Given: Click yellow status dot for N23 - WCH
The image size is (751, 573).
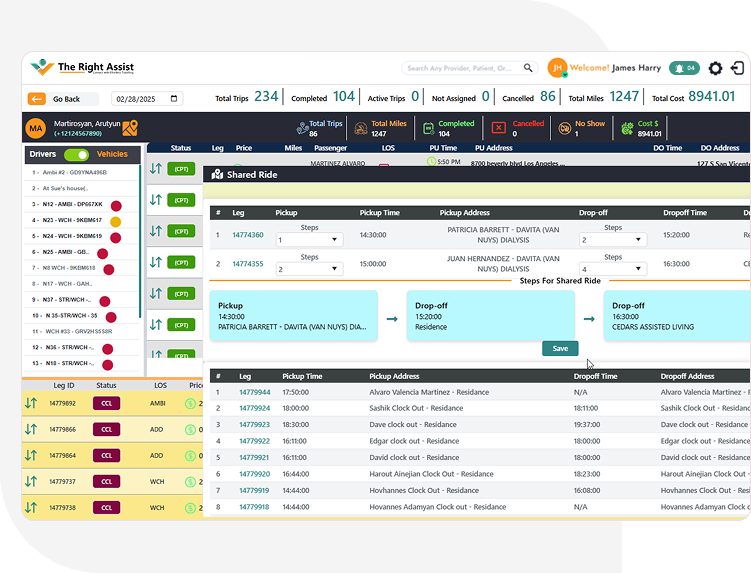Looking at the screenshot, I should tap(115, 221).
